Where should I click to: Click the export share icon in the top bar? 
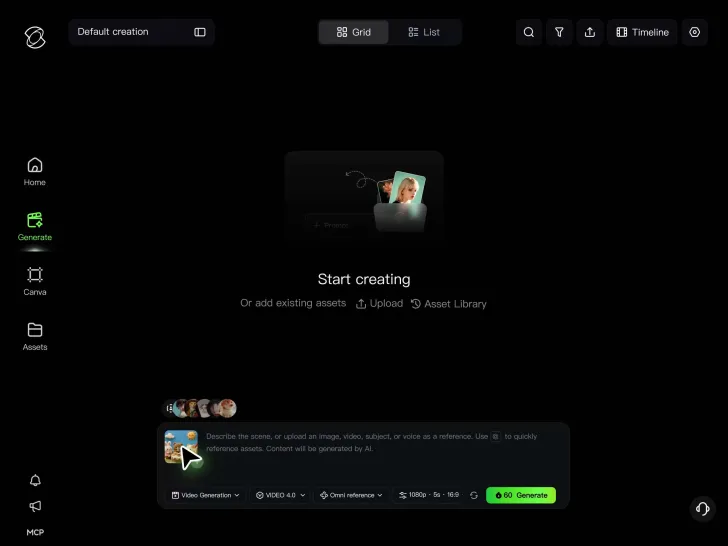click(590, 32)
